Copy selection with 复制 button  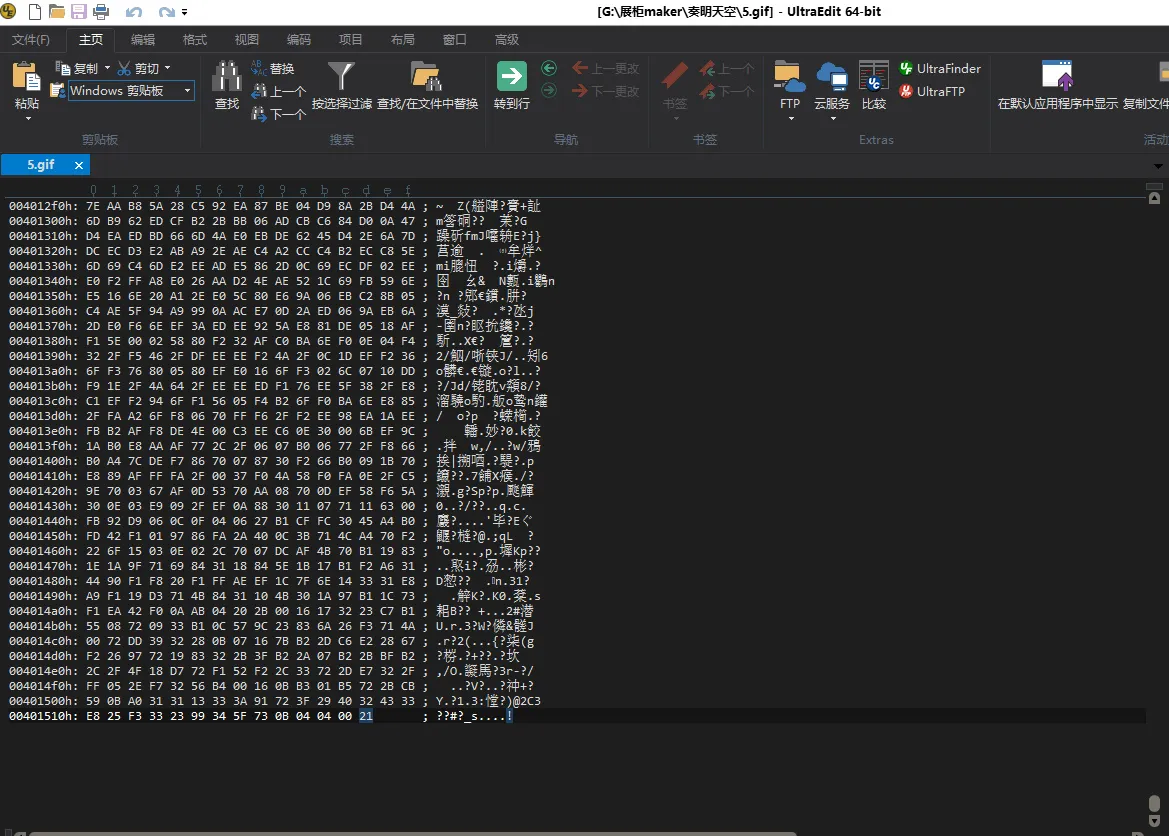pyautogui.click(x=78, y=68)
